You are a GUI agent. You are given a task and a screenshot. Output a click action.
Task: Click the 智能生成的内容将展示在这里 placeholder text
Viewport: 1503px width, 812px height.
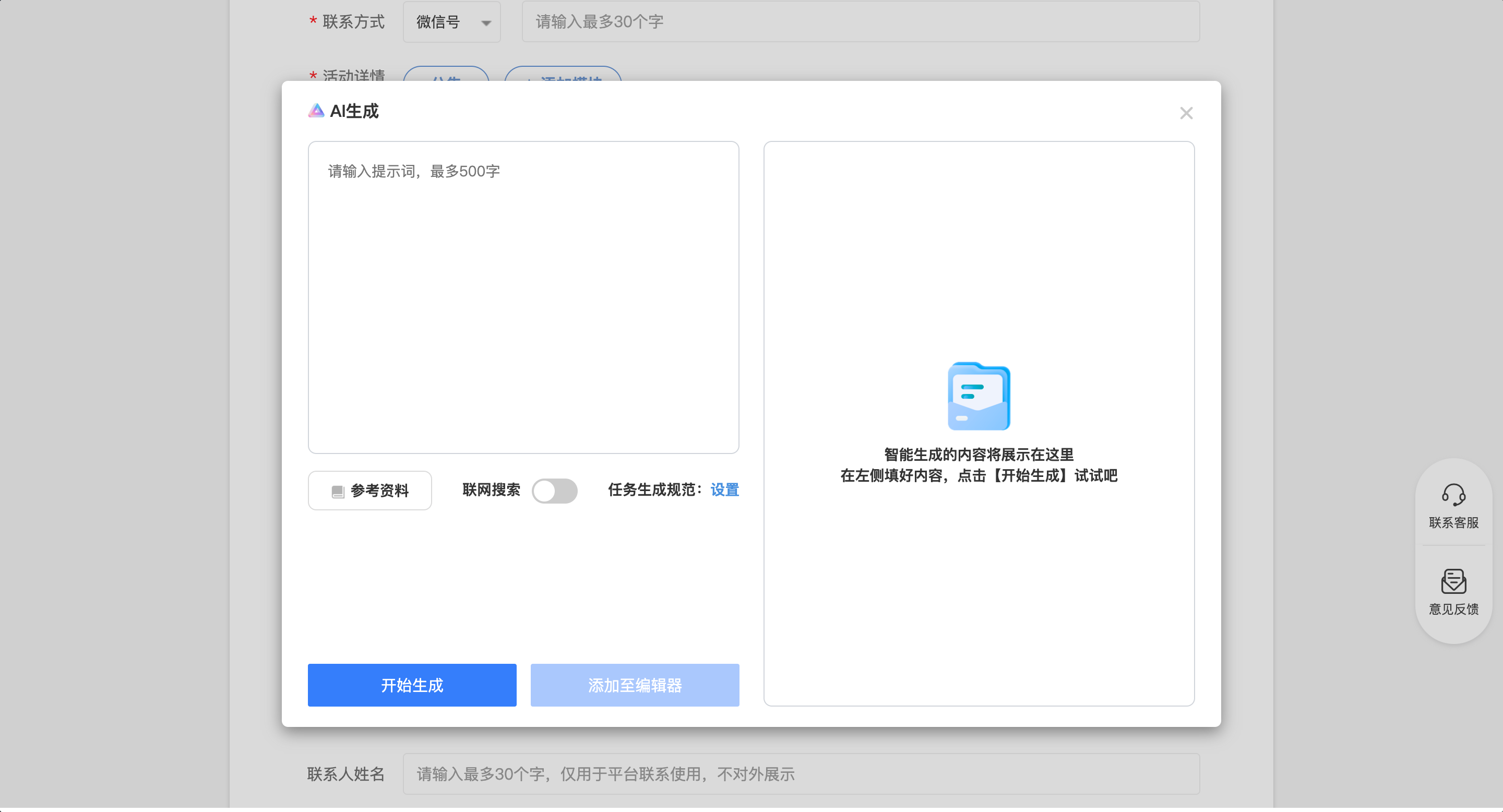[x=979, y=455]
